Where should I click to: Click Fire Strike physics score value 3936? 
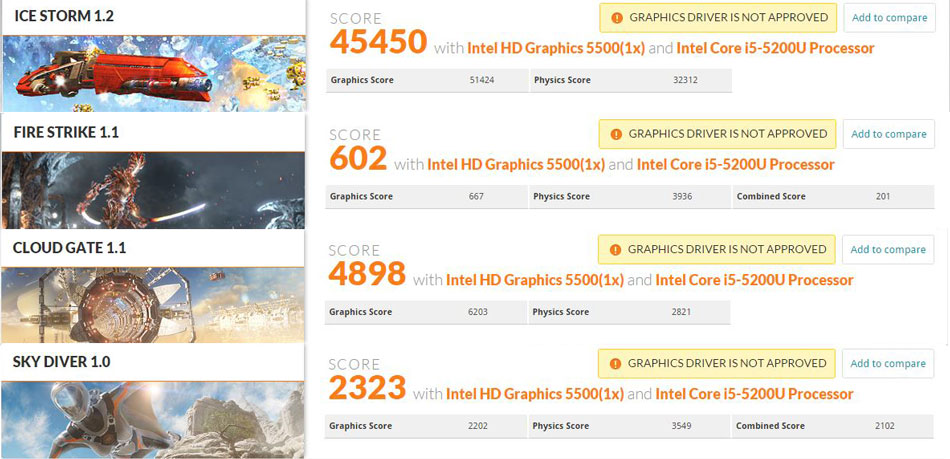tap(682, 196)
